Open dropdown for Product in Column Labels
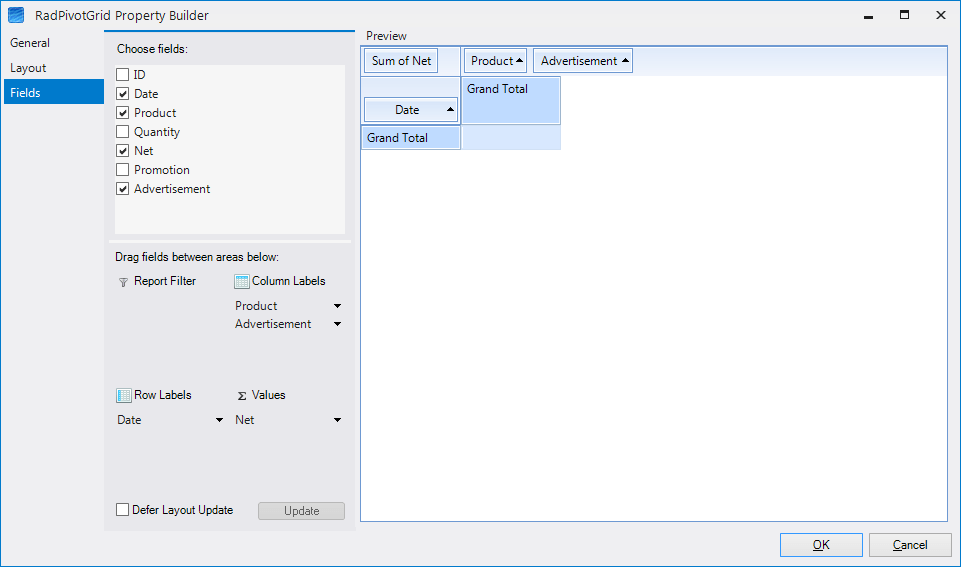 [x=337, y=306]
